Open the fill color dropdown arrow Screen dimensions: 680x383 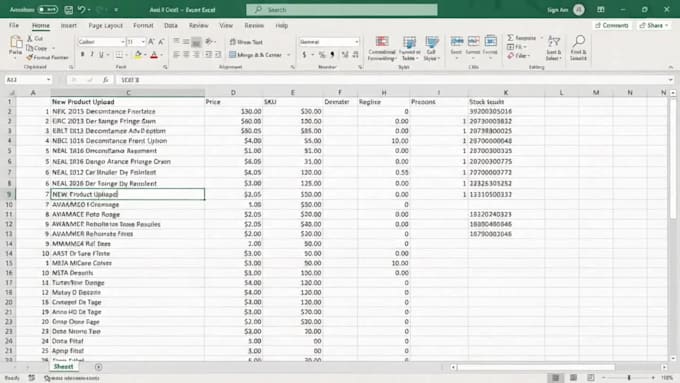(145, 55)
